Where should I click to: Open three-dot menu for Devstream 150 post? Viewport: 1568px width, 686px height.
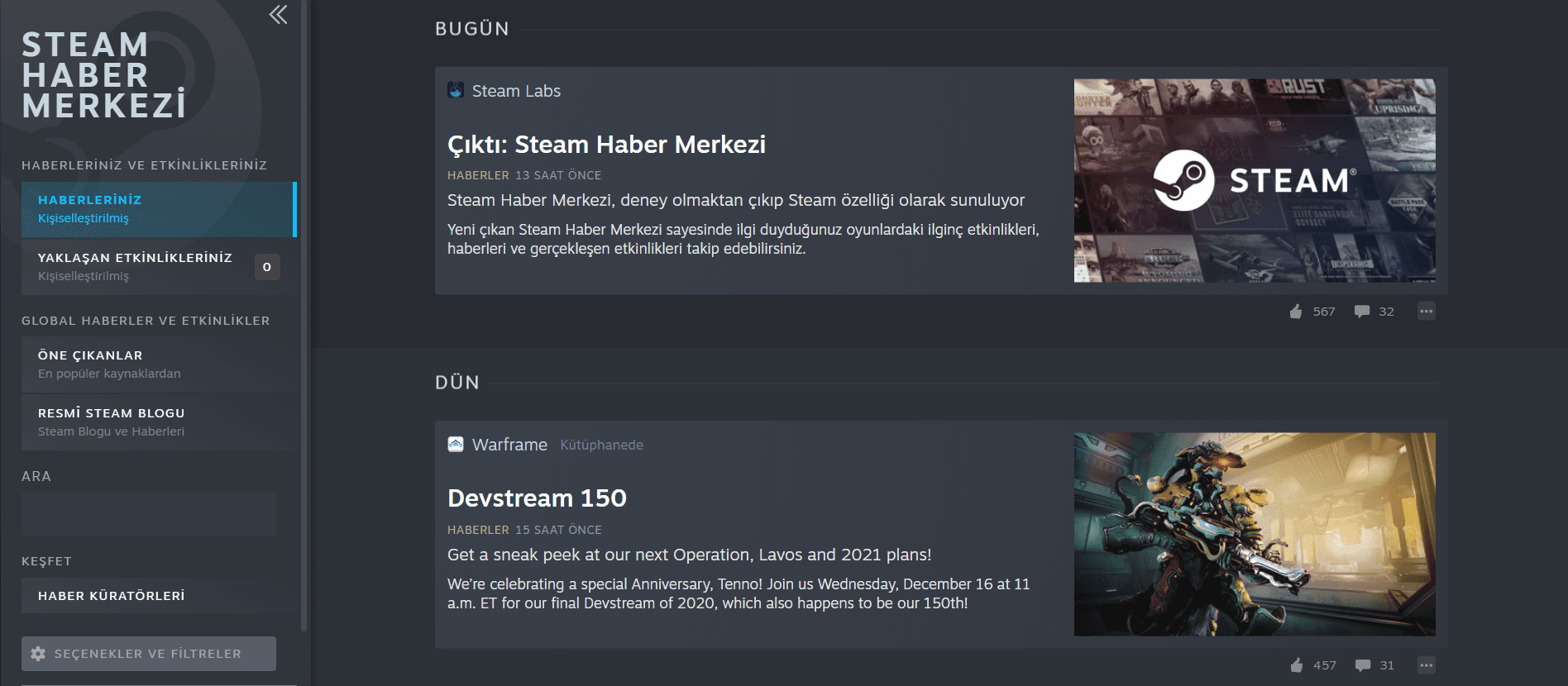1426,665
